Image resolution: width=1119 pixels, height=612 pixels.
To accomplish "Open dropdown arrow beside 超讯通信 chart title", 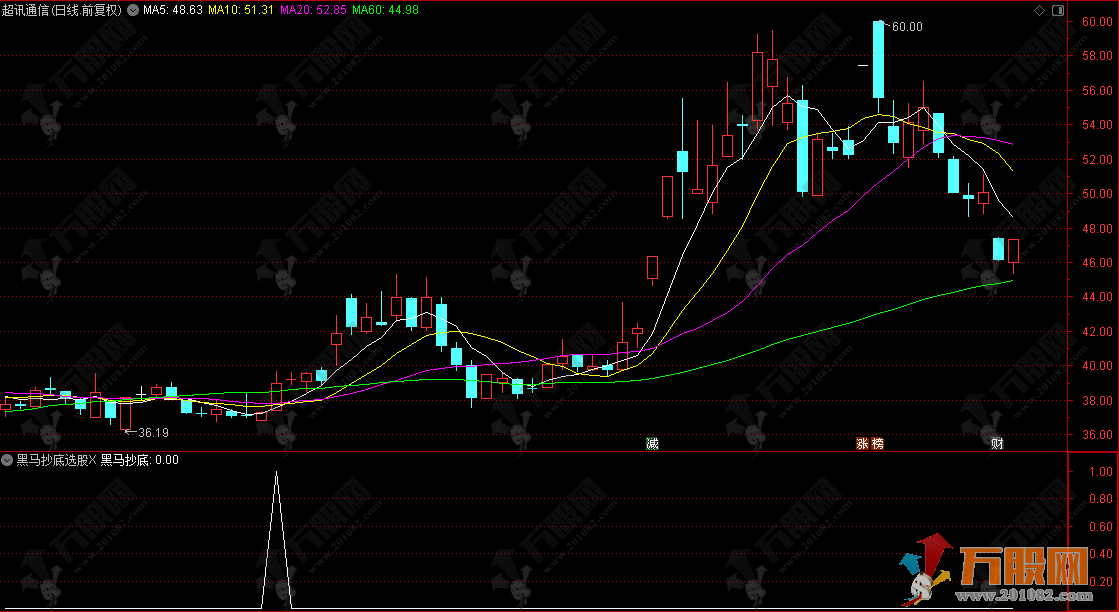I will tap(132, 10).
